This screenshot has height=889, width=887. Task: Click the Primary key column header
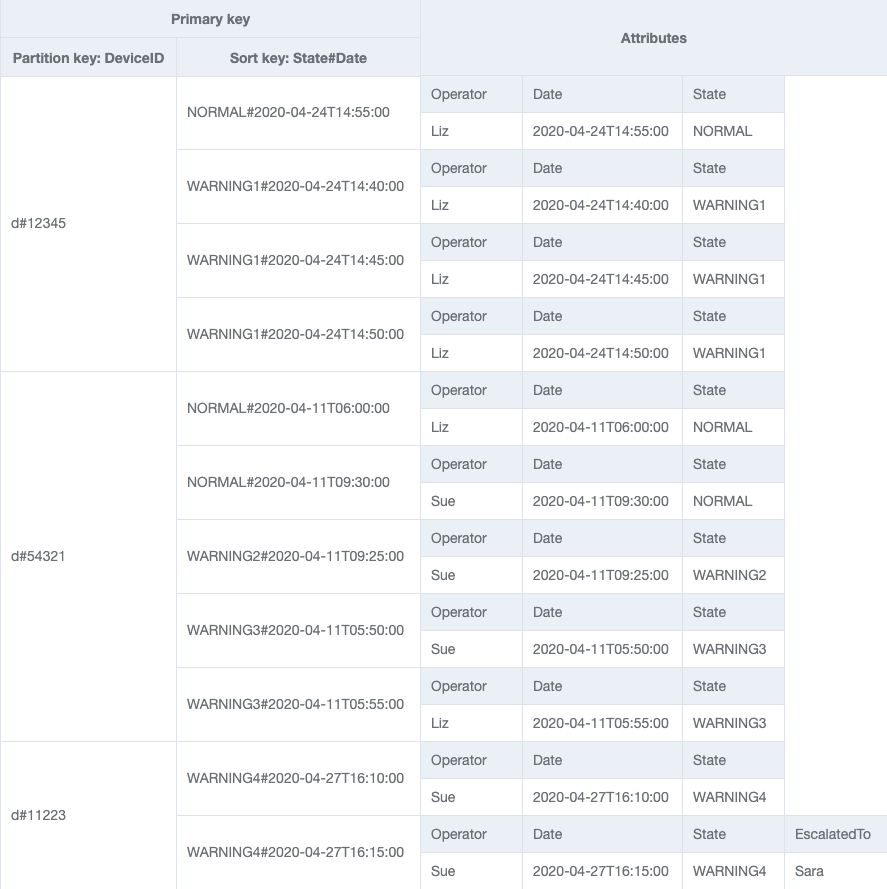210,18
